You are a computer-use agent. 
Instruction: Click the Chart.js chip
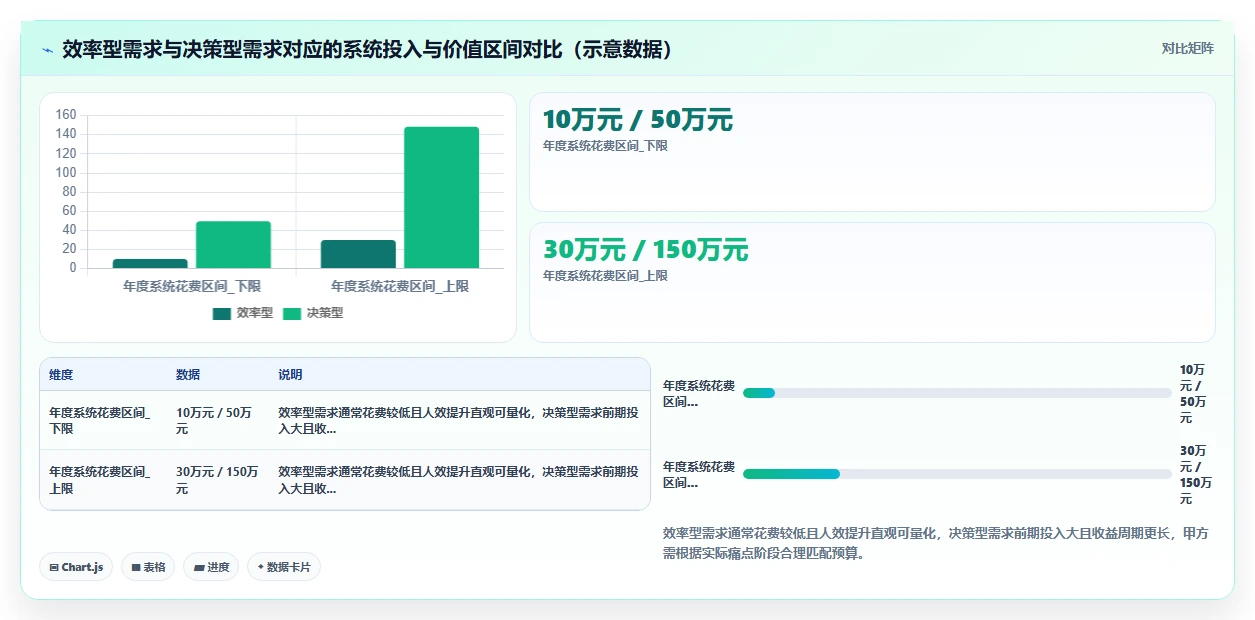(77, 567)
